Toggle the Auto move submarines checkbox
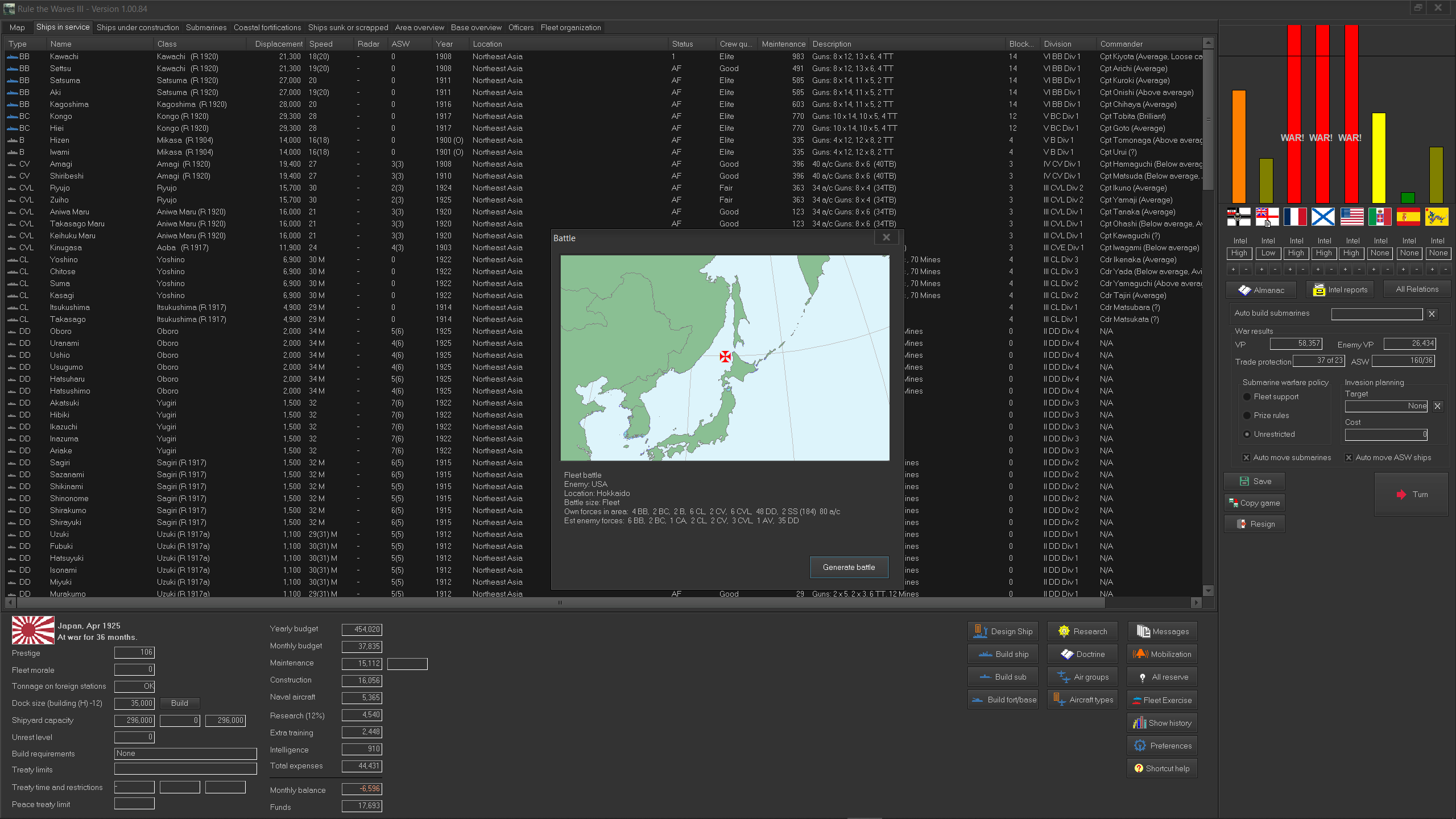1456x819 pixels. coord(1246,458)
